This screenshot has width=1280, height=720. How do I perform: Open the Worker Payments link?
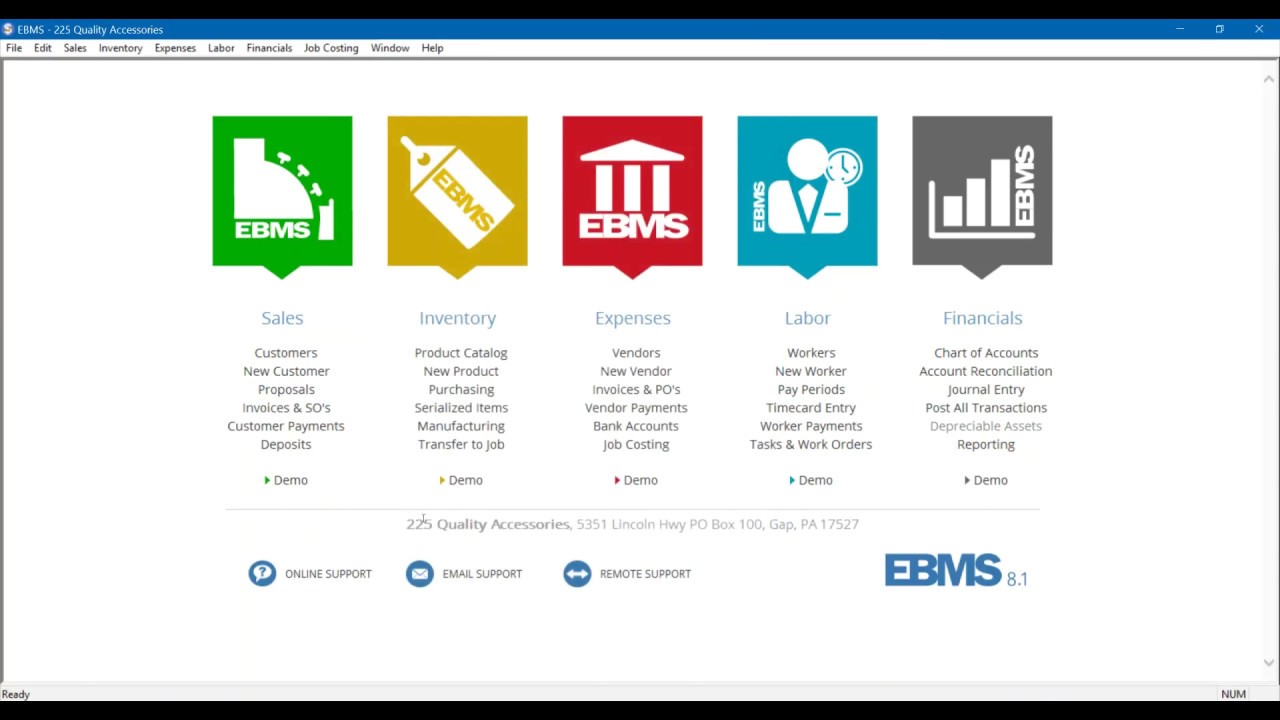point(811,426)
